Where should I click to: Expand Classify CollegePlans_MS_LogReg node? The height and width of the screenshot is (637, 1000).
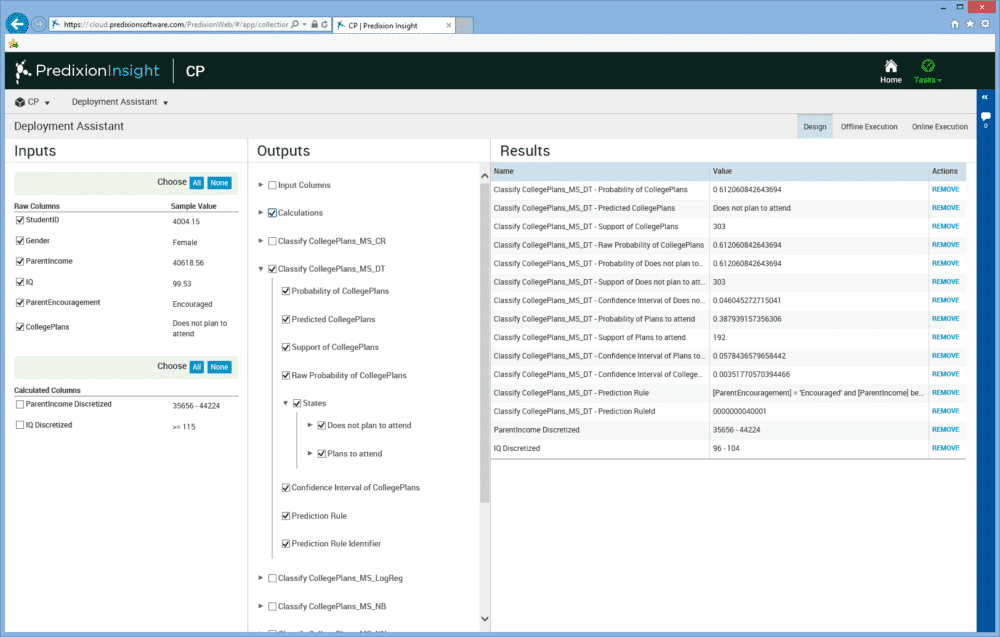point(261,578)
